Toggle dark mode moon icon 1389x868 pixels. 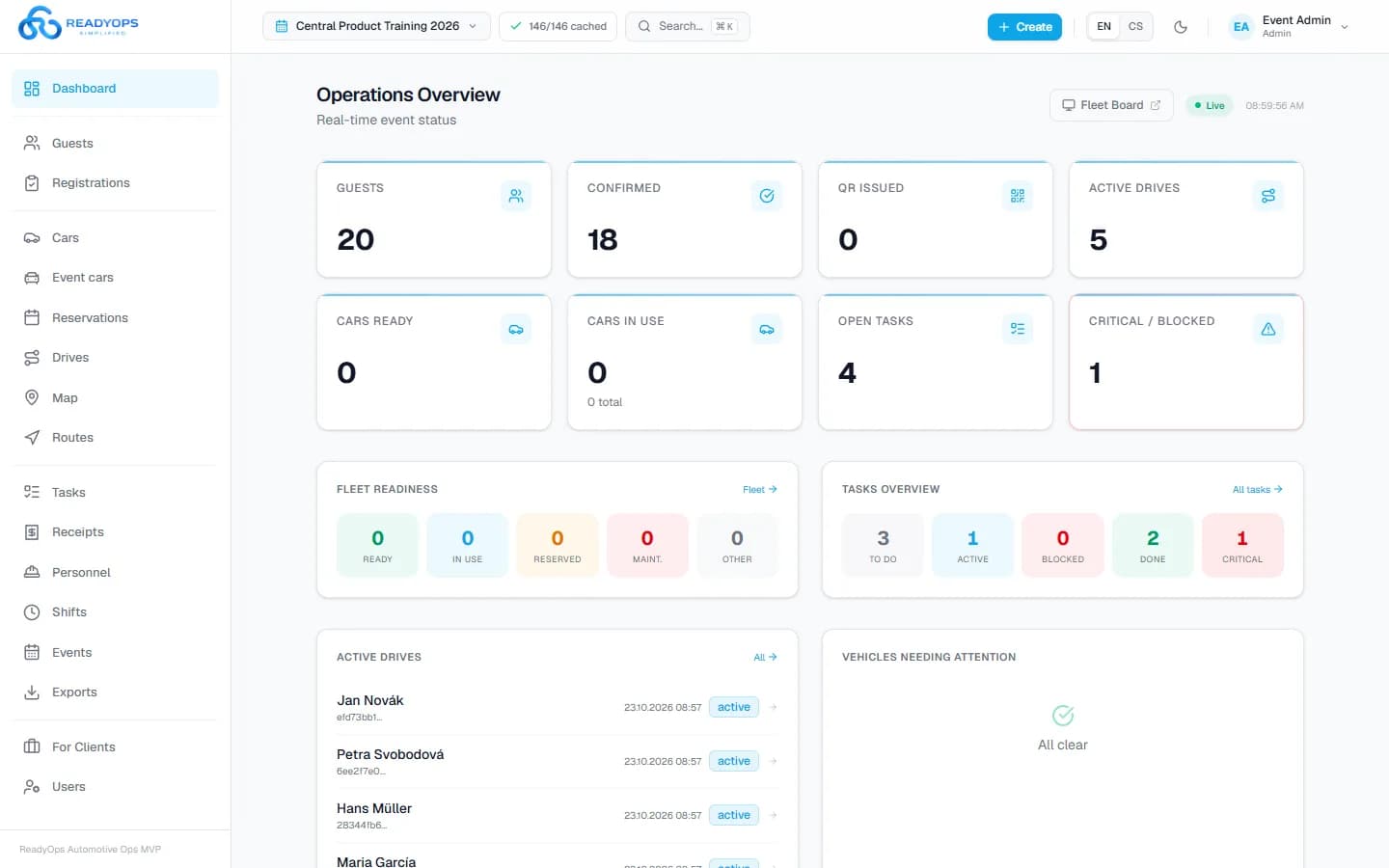point(1181,27)
